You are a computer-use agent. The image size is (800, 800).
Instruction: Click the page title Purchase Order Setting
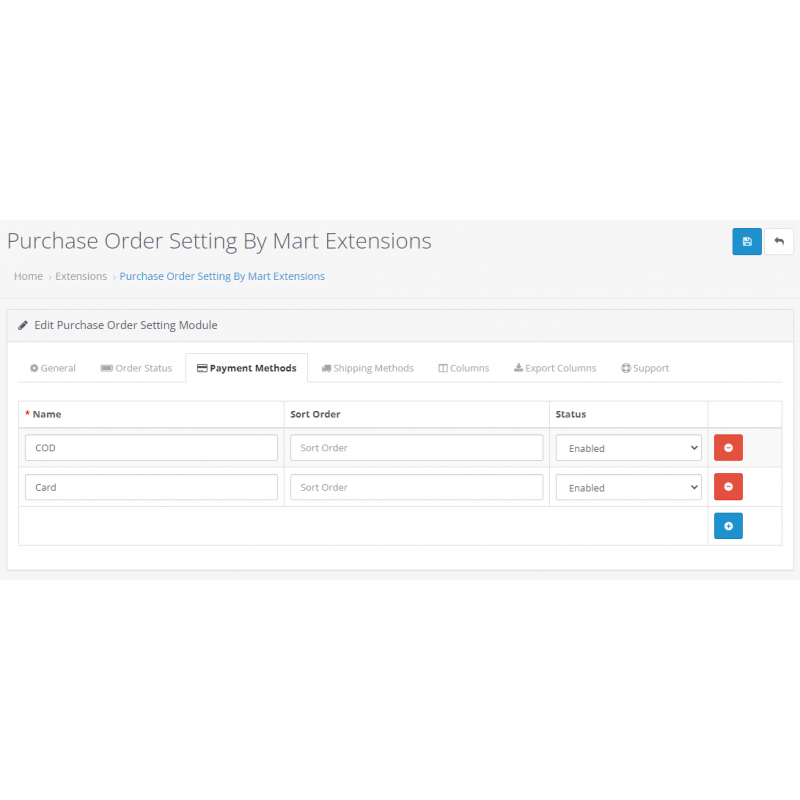click(219, 241)
